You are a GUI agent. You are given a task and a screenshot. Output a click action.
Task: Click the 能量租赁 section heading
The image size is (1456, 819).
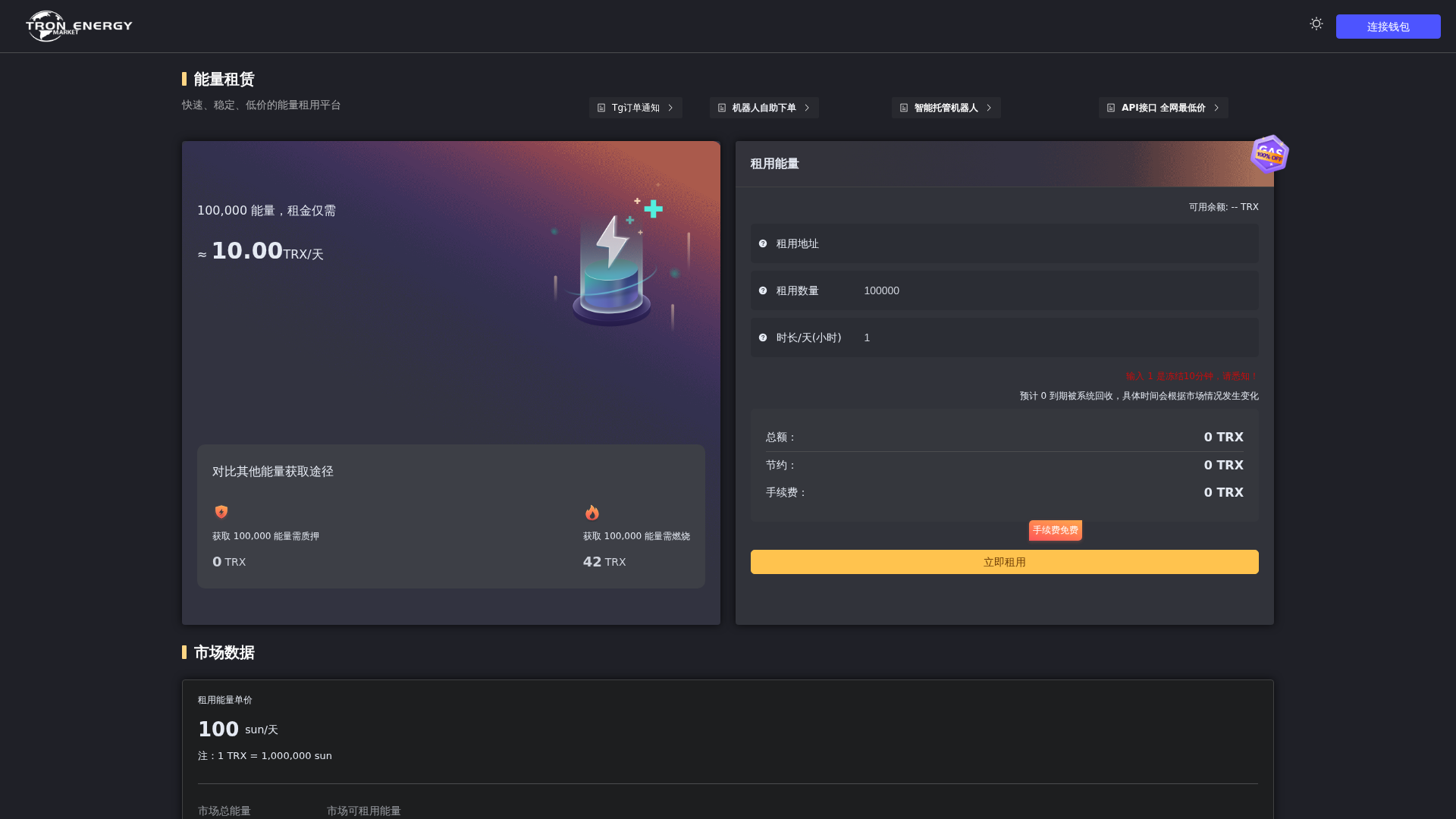click(224, 79)
